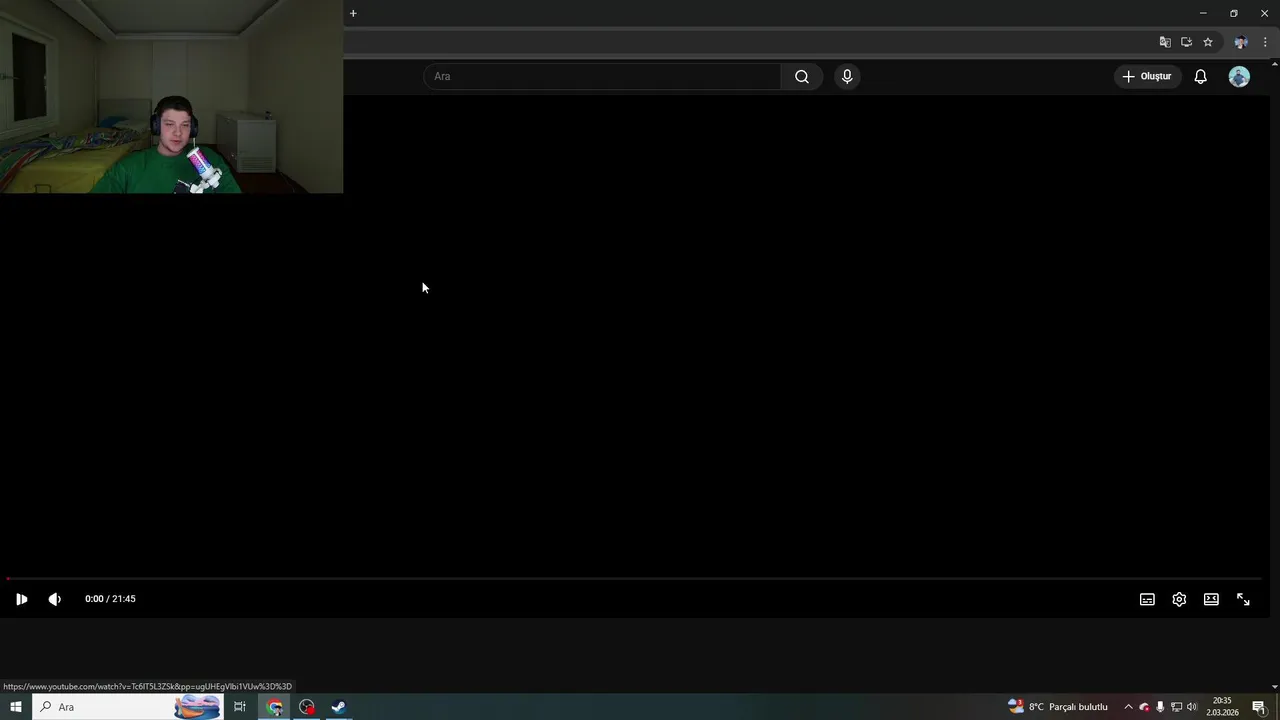This screenshot has width=1280, height=720.
Task: Click the install app icon
Action: pos(1186,42)
